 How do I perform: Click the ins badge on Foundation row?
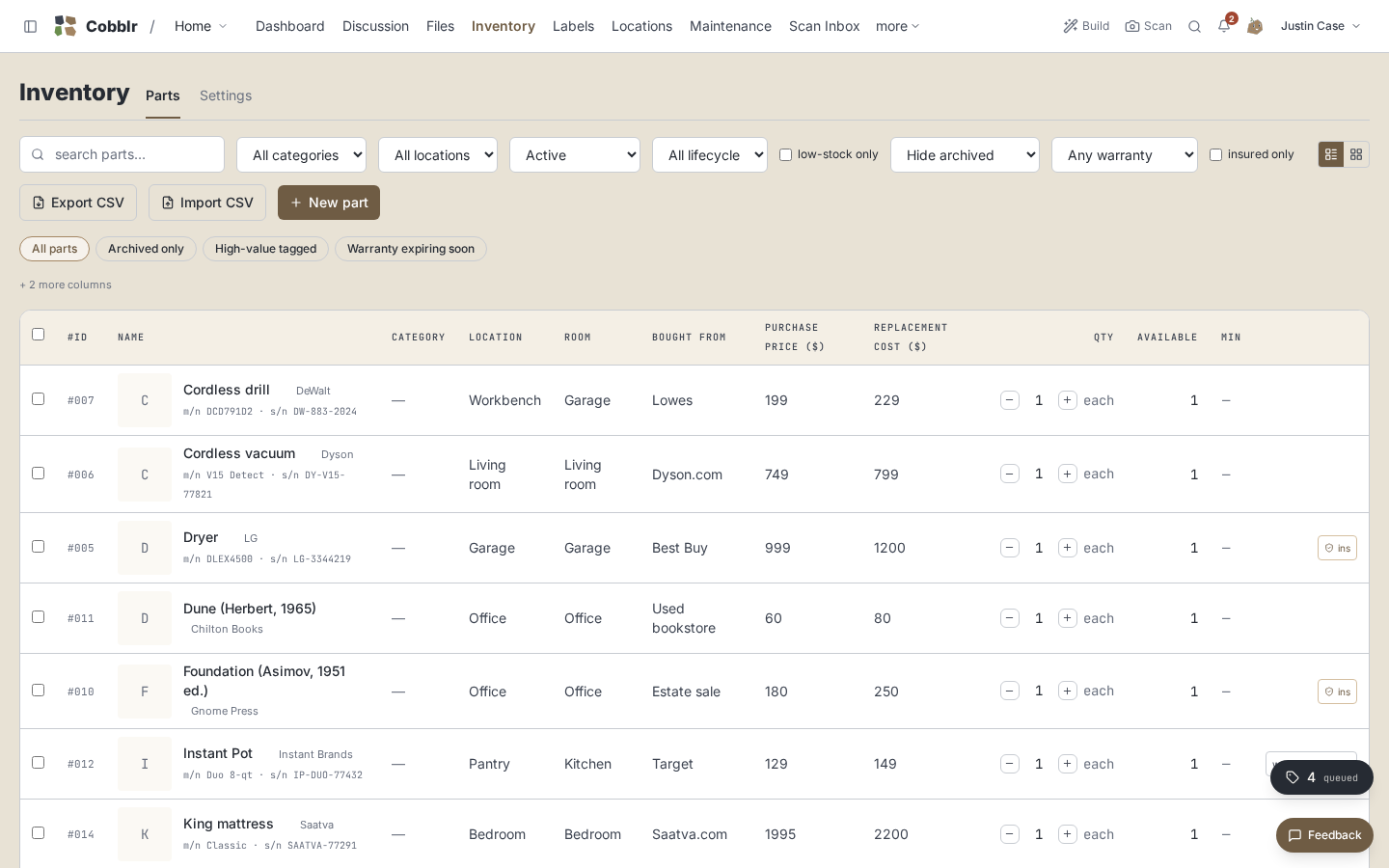click(x=1337, y=692)
